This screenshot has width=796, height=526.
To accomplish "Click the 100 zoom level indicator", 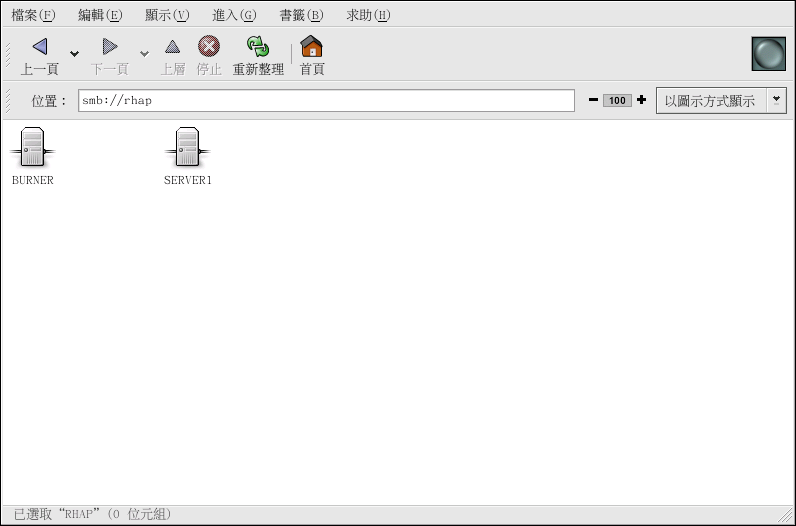I will point(617,100).
